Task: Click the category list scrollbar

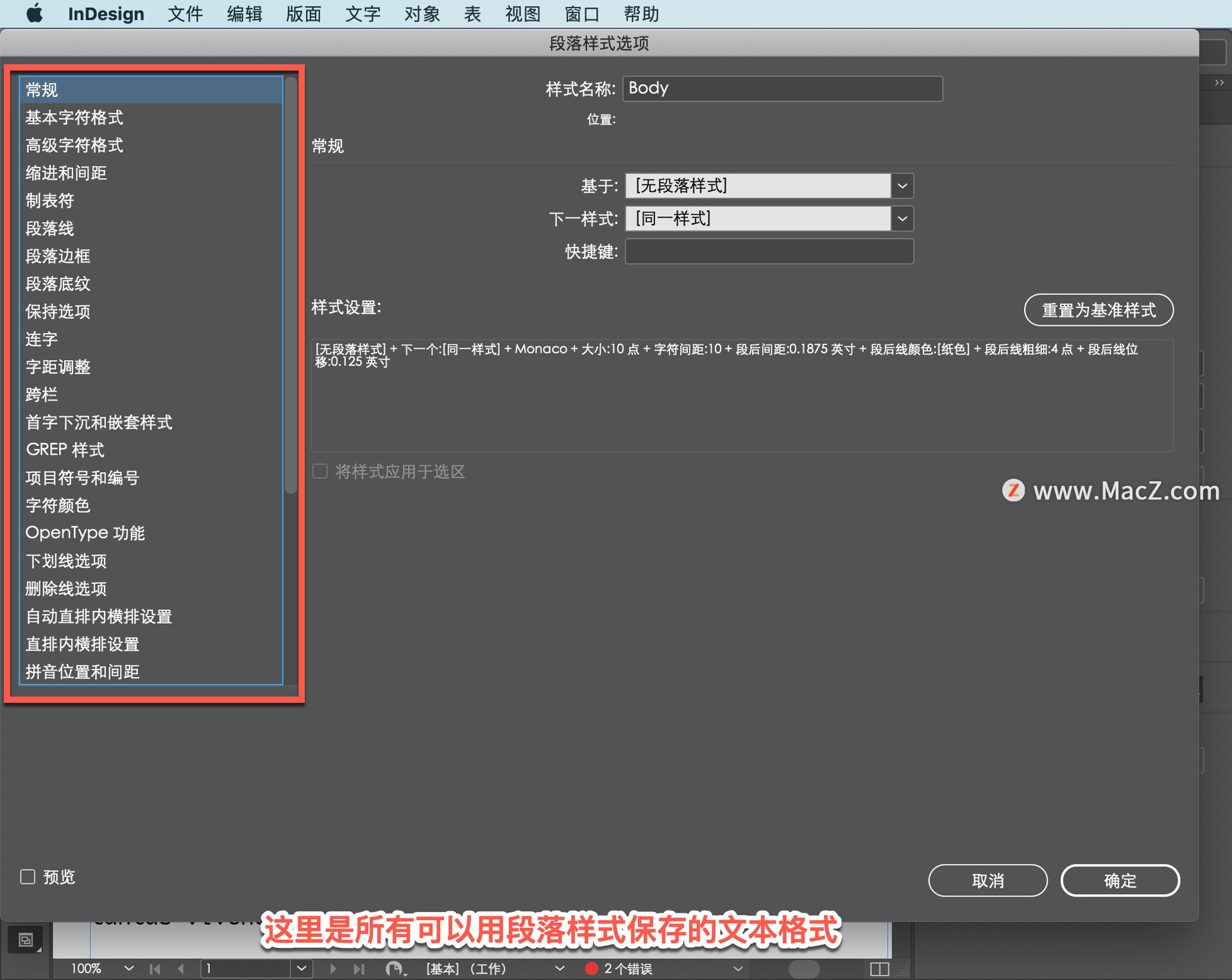Action: tap(291, 286)
